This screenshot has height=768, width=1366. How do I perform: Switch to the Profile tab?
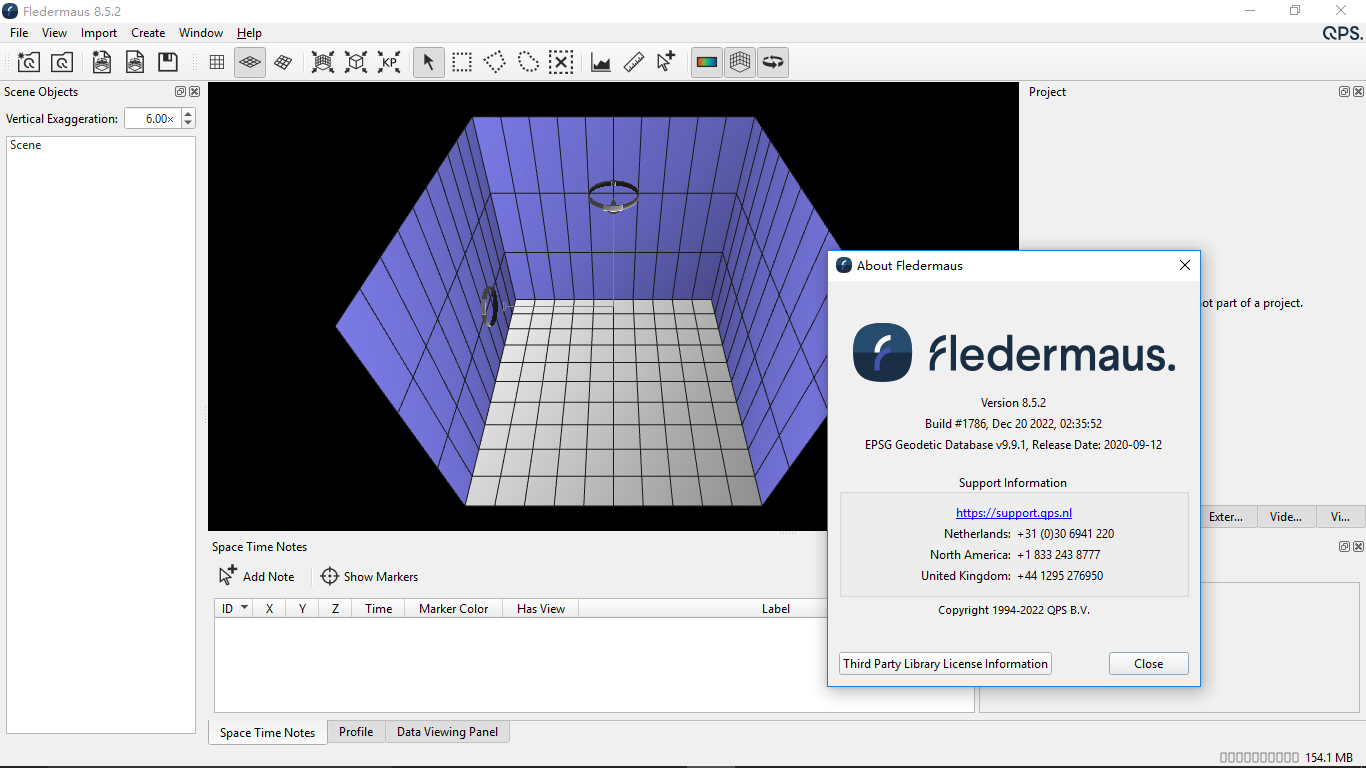point(356,731)
